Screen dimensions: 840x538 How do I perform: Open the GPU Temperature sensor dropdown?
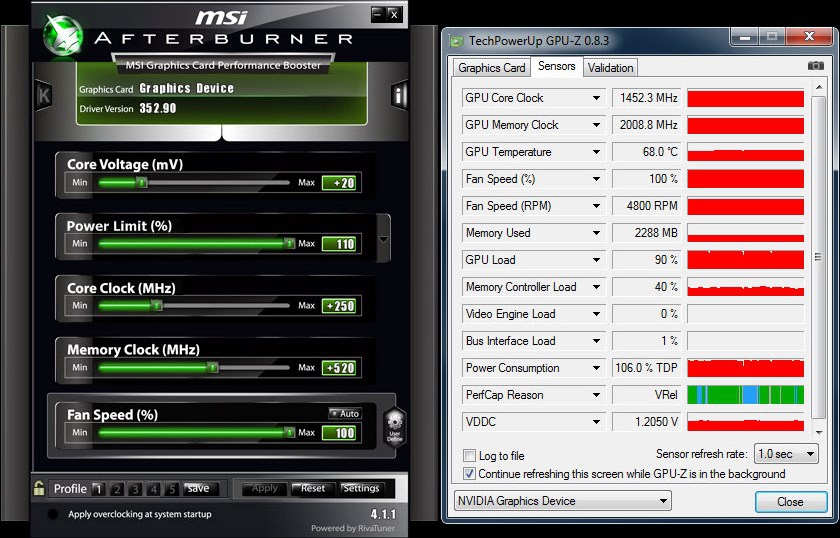[x=596, y=152]
